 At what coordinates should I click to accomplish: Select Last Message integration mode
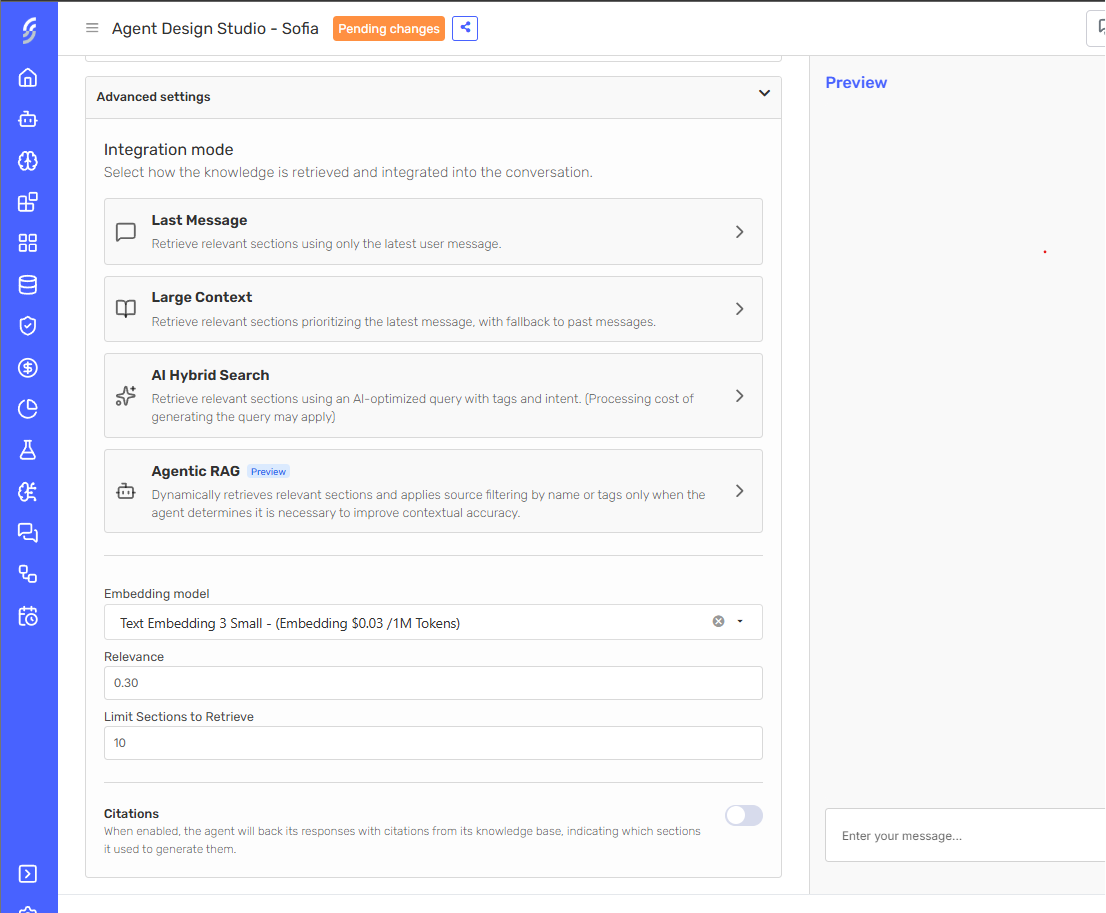coord(433,231)
